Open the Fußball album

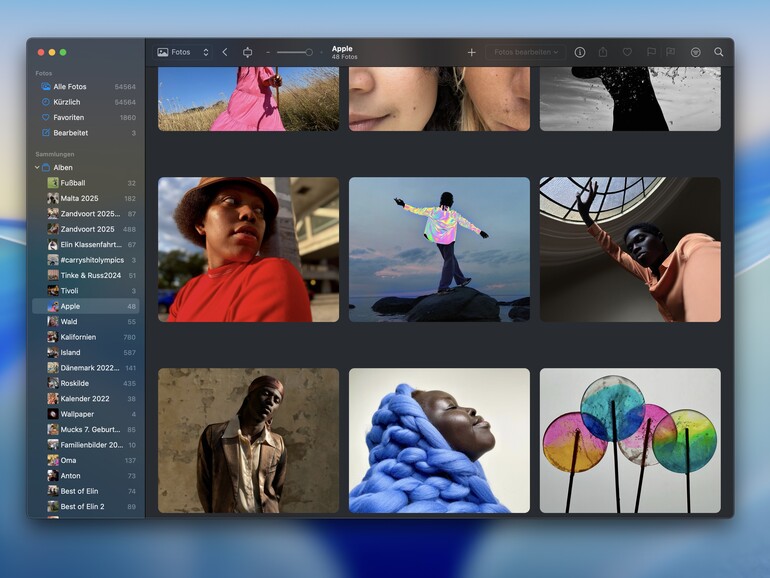86,183
